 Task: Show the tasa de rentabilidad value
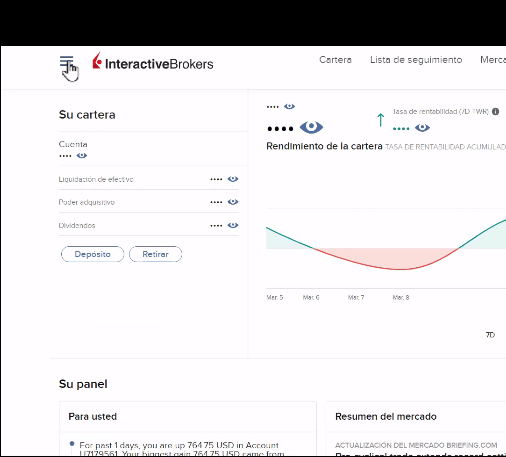[422, 128]
